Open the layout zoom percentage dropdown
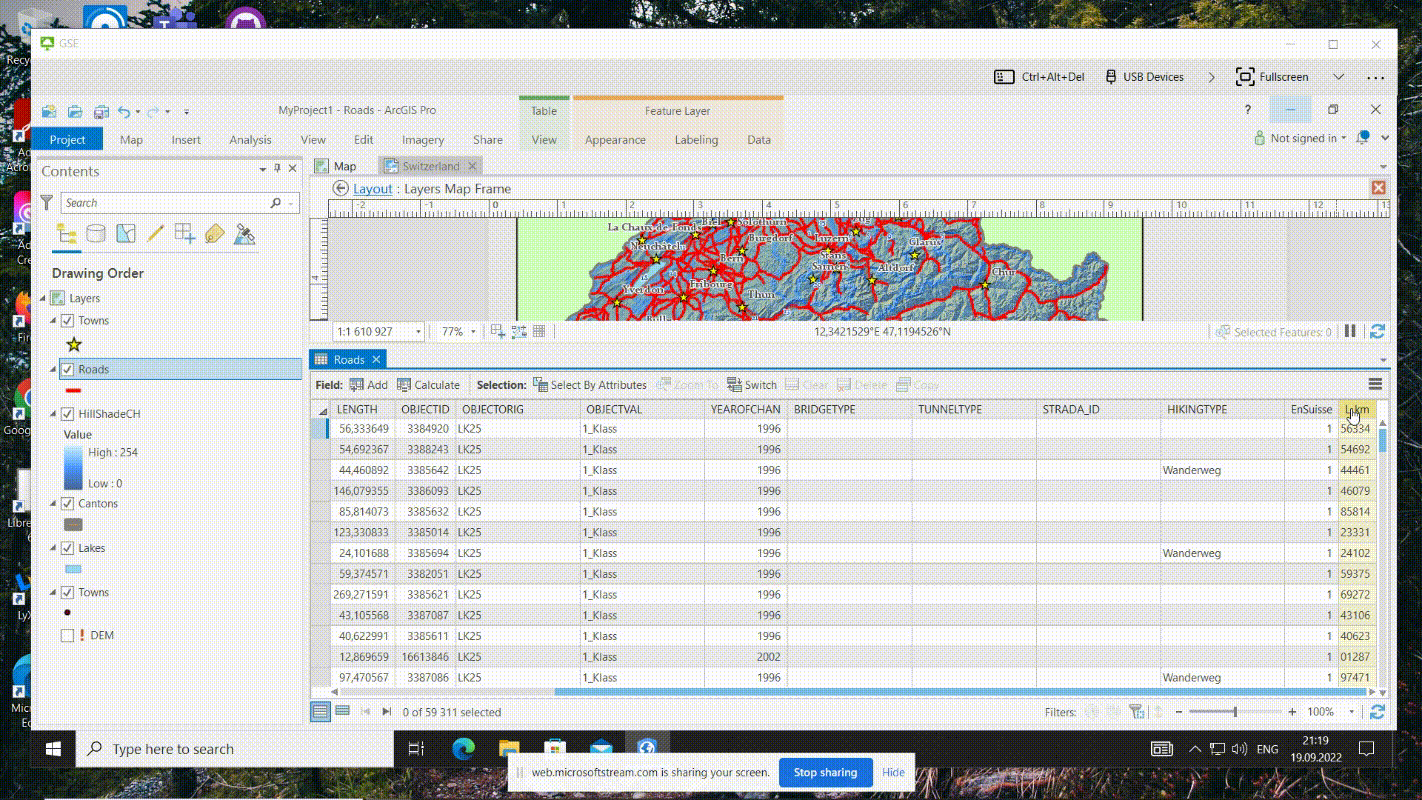This screenshot has height=800, width=1422. pyautogui.click(x=473, y=332)
